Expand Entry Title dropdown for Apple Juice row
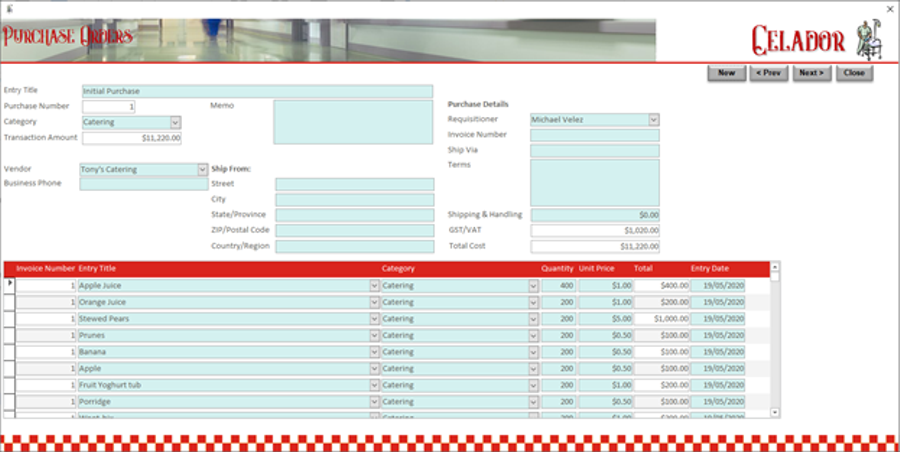Viewport: 900px width, 452px height. (374, 285)
